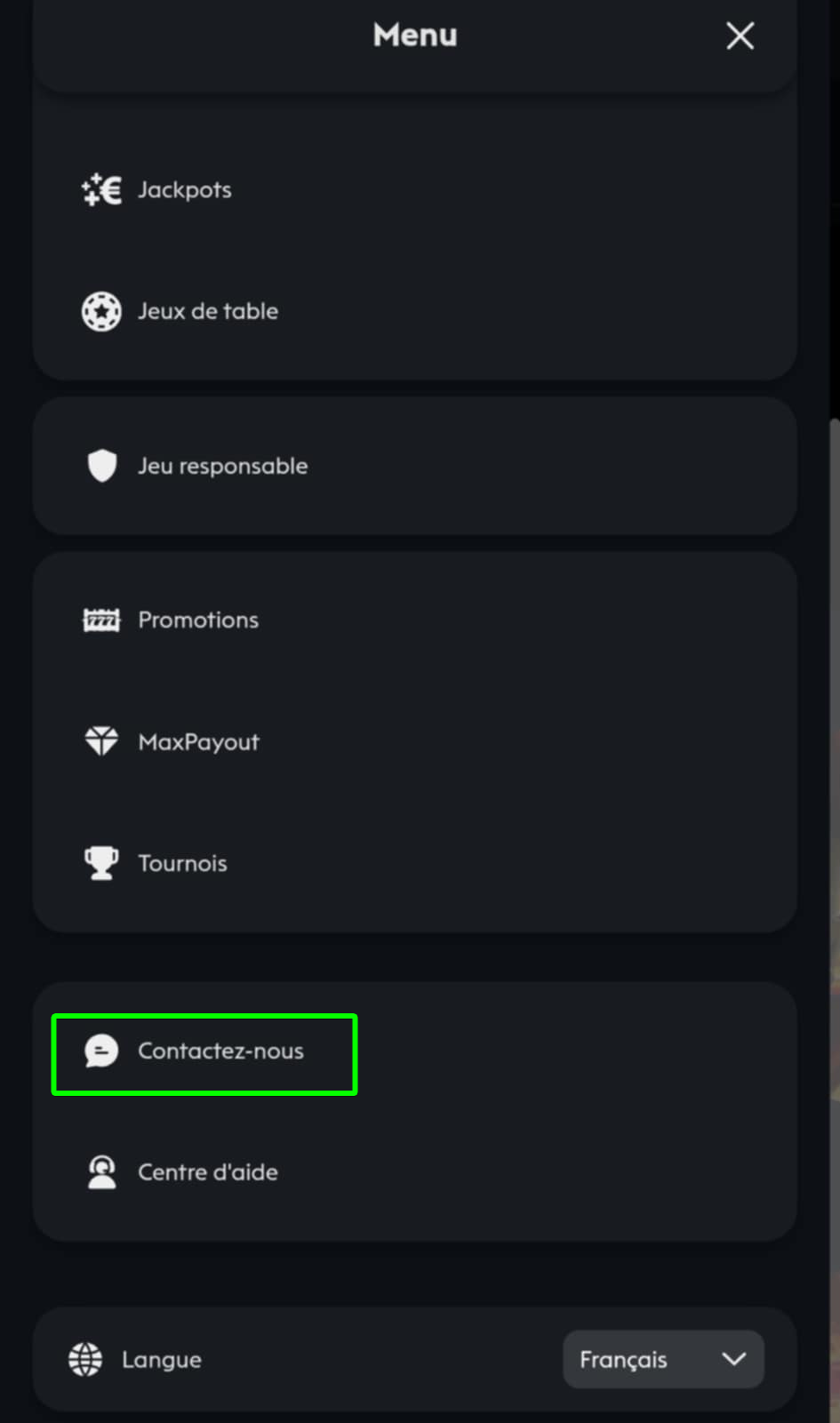This screenshot has width=840, height=1423.
Task: Expand language list using the chevron arrow
Action: pos(734,1359)
